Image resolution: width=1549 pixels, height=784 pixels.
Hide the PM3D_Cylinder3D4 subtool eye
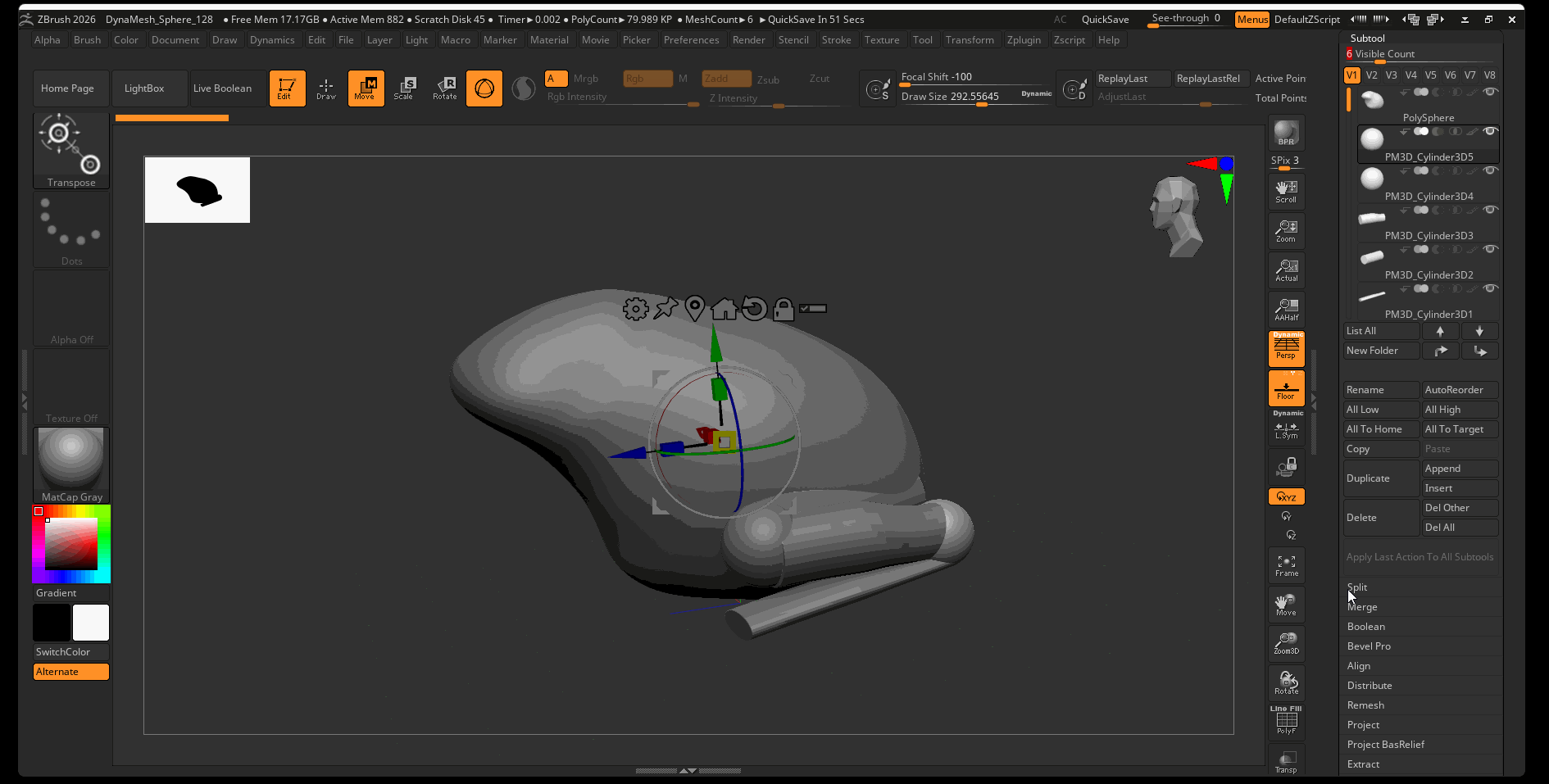[1490, 170]
